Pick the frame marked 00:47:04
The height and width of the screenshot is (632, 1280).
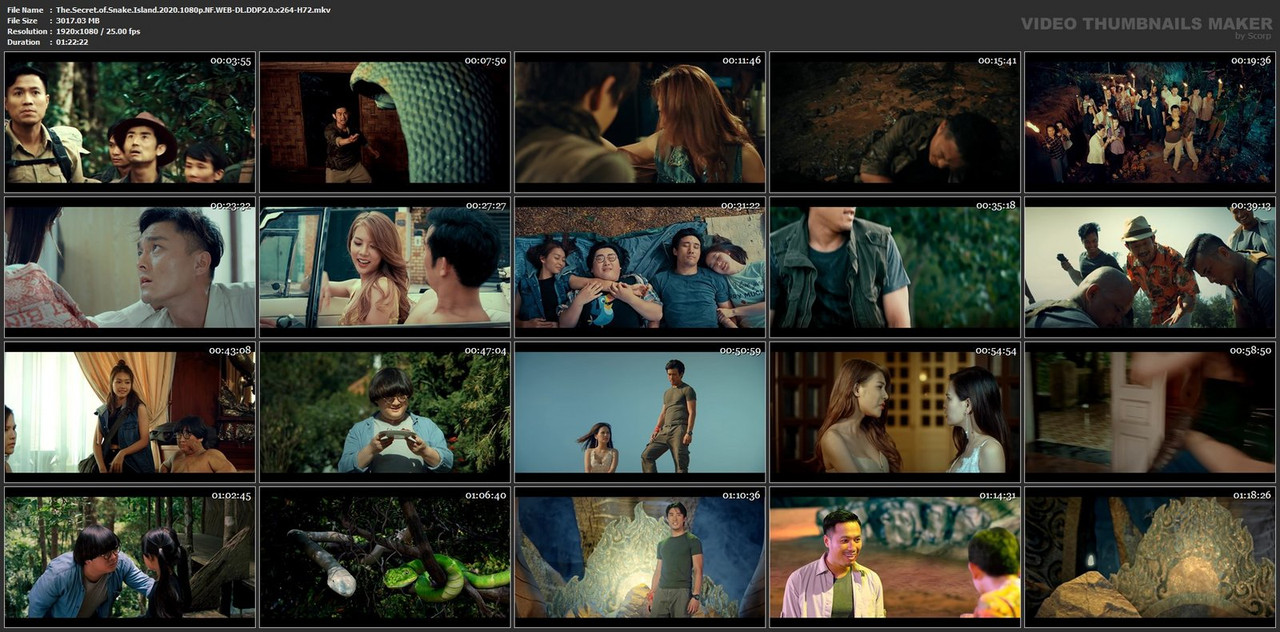coord(385,412)
